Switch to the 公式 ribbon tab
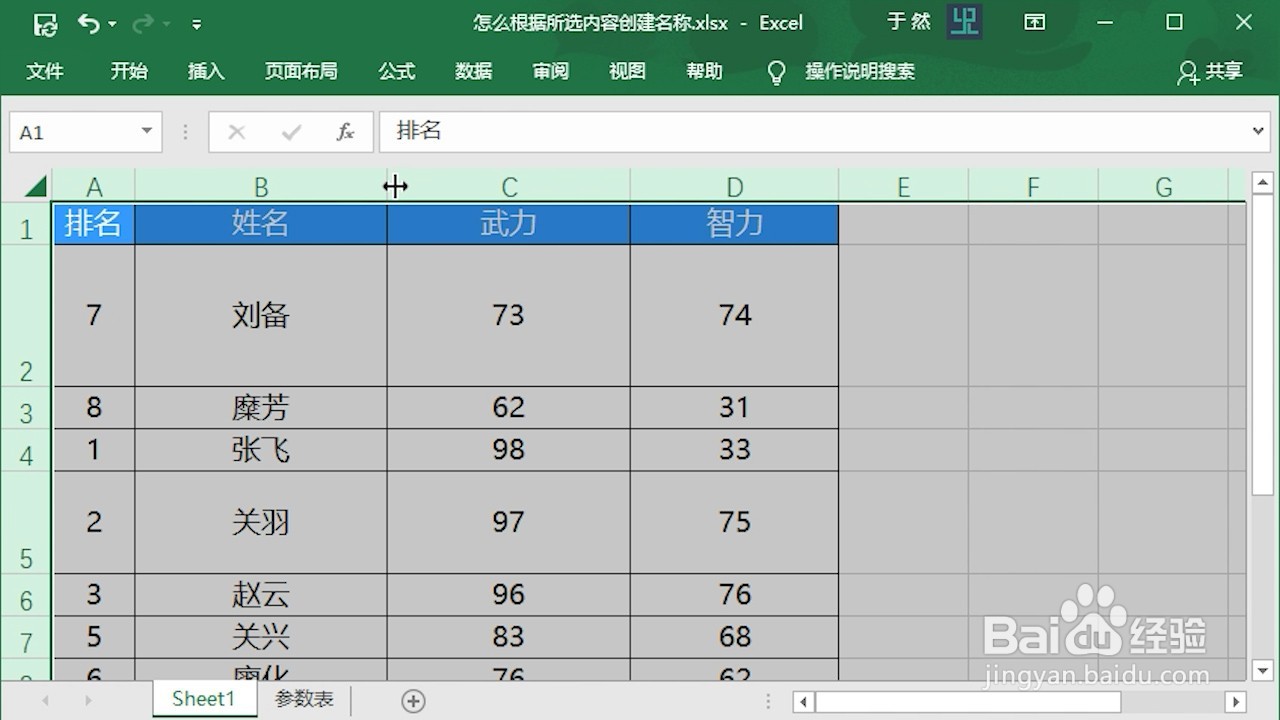1280x720 pixels. point(396,71)
